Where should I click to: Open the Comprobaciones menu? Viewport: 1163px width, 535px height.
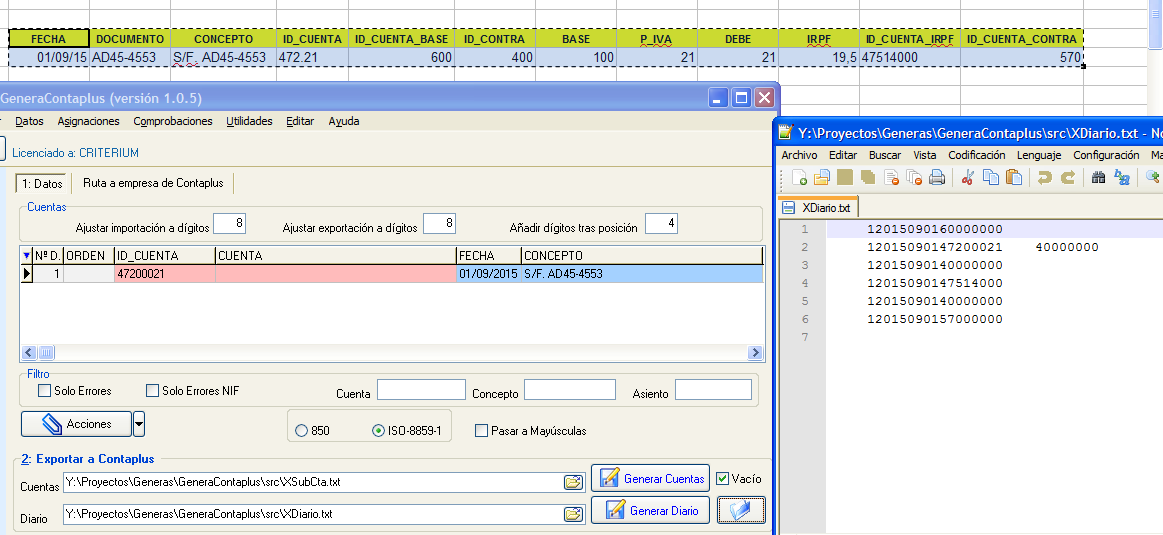click(x=173, y=121)
